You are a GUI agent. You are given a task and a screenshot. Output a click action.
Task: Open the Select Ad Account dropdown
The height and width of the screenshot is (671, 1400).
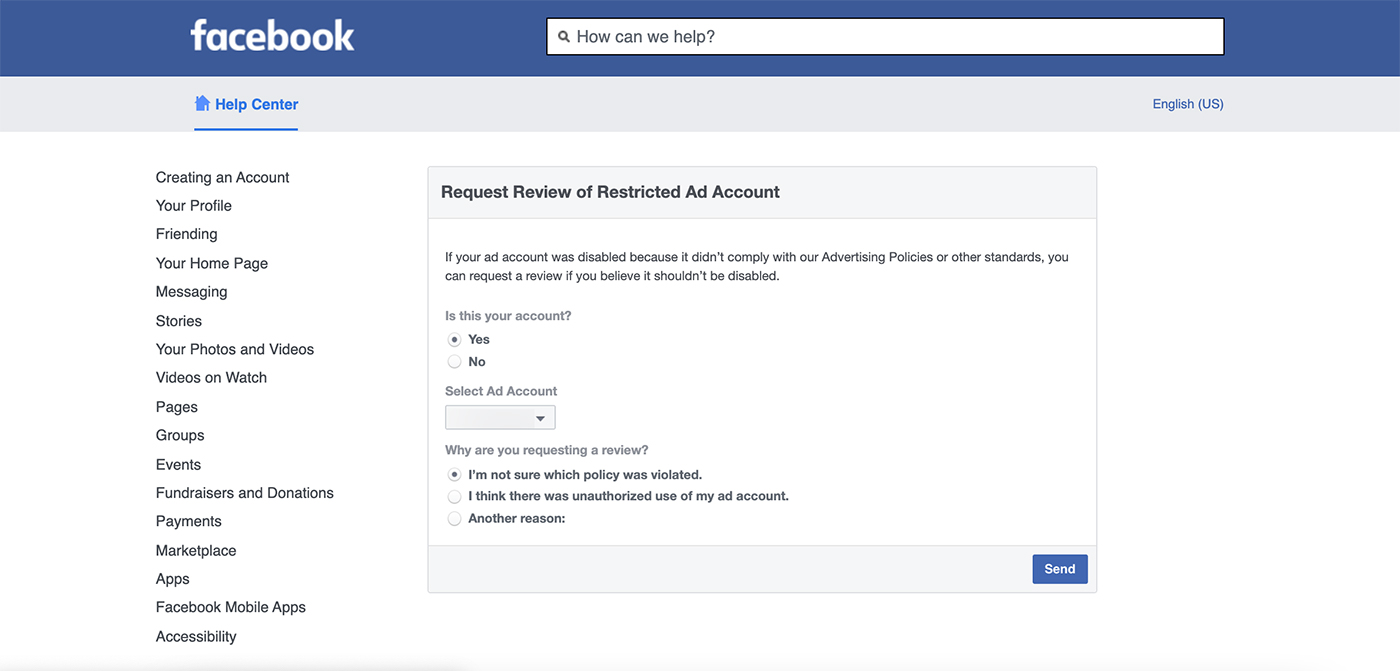[x=500, y=418]
